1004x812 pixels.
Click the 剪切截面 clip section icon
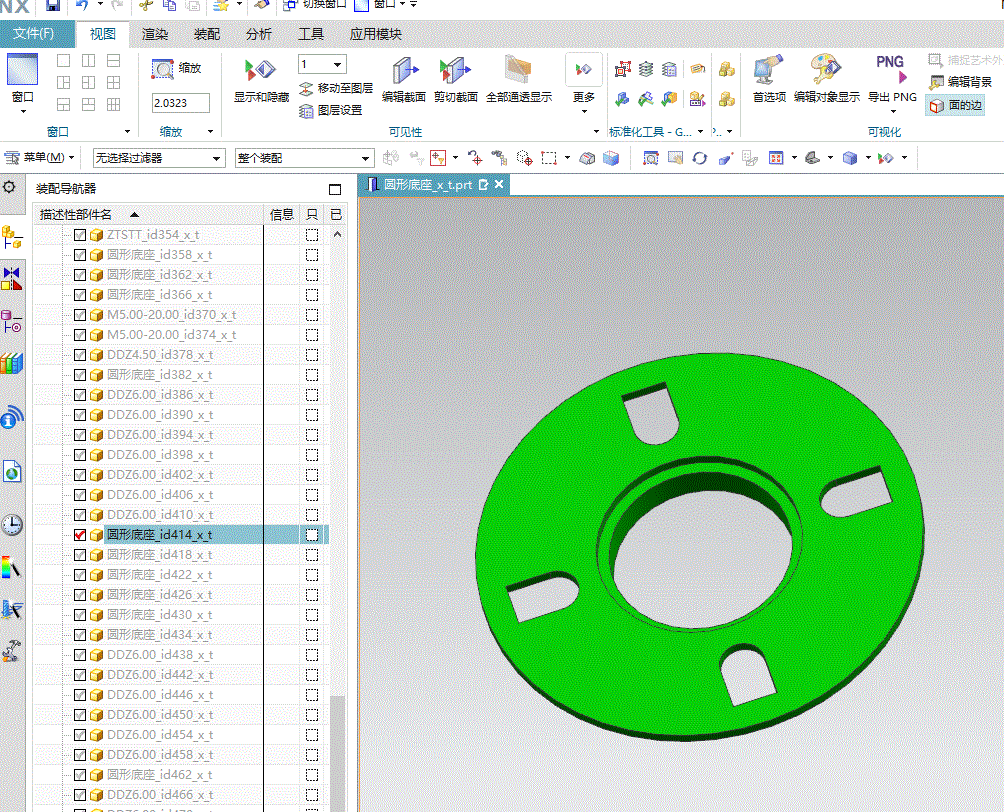[x=455, y=79]
